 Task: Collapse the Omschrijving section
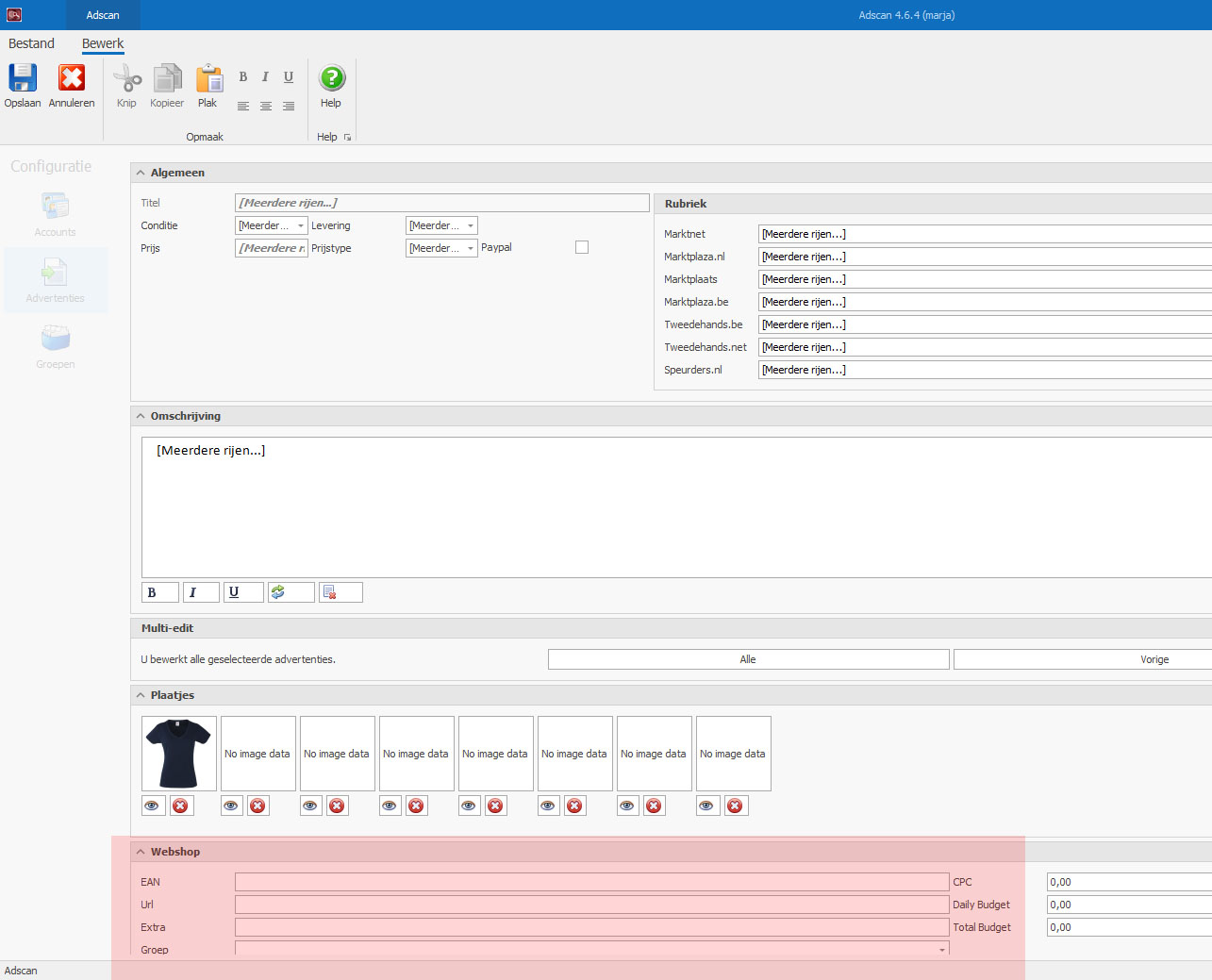point(141,416)
